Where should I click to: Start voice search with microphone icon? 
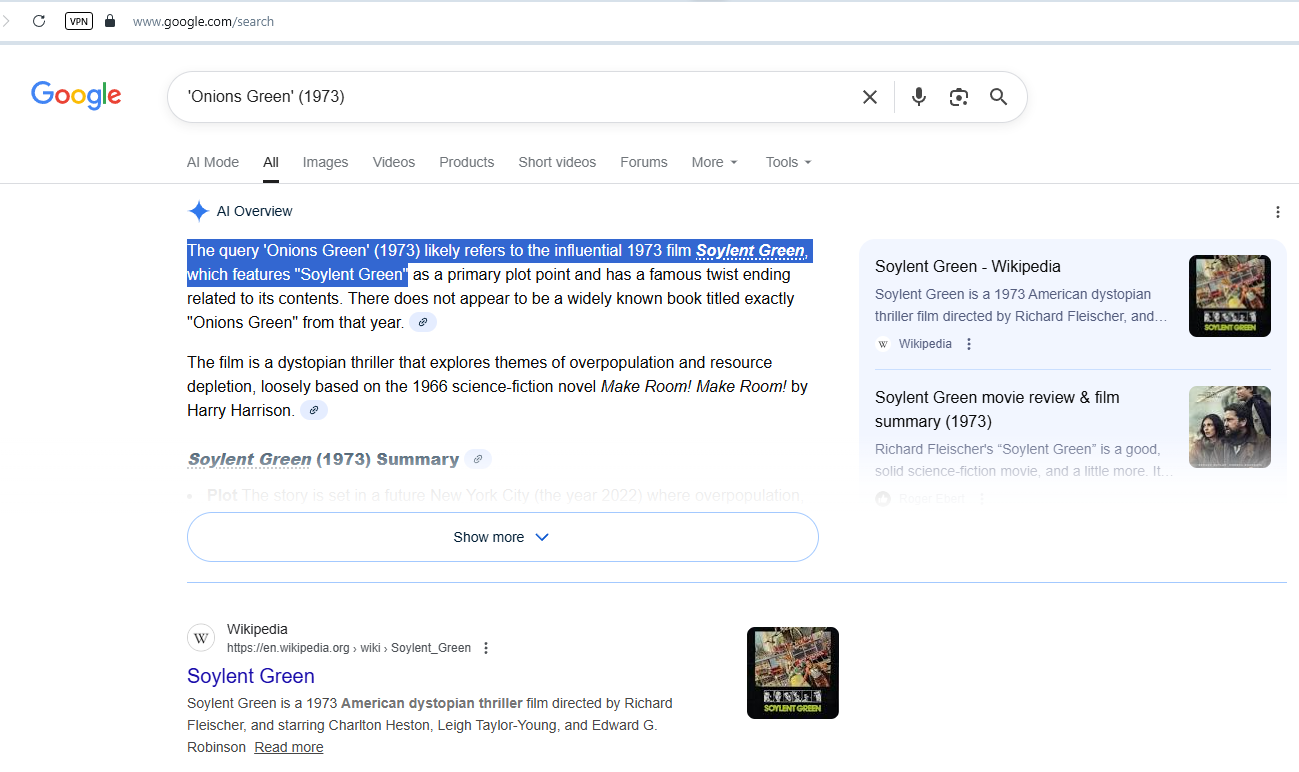(919, 97)
